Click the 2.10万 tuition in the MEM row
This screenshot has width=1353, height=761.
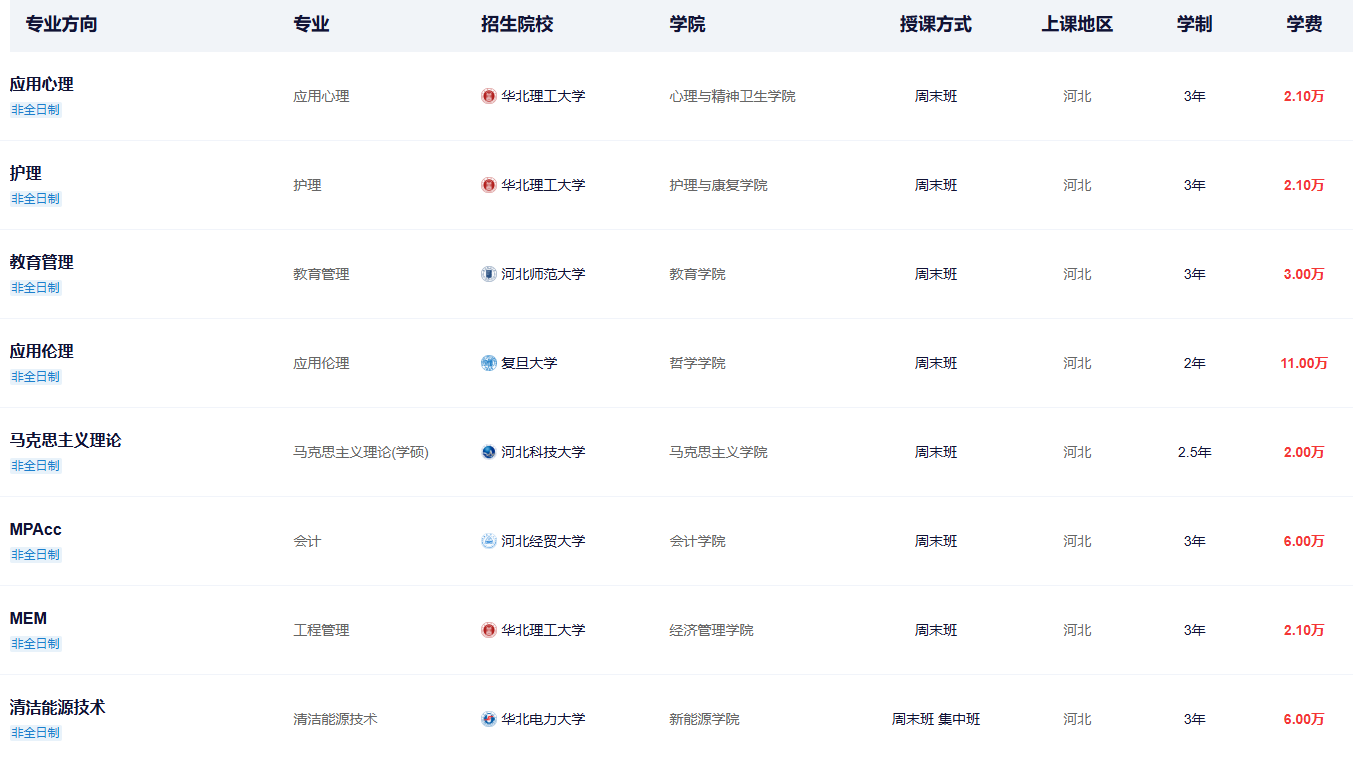point(1304,630)
